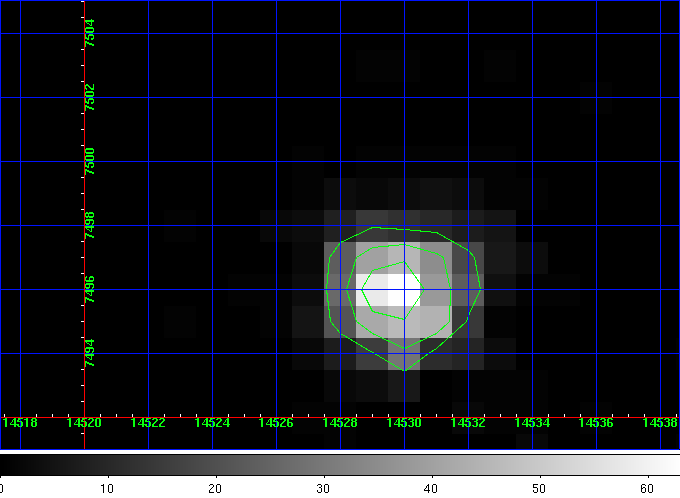Click colorbar tick label 60

pos(647,489)
